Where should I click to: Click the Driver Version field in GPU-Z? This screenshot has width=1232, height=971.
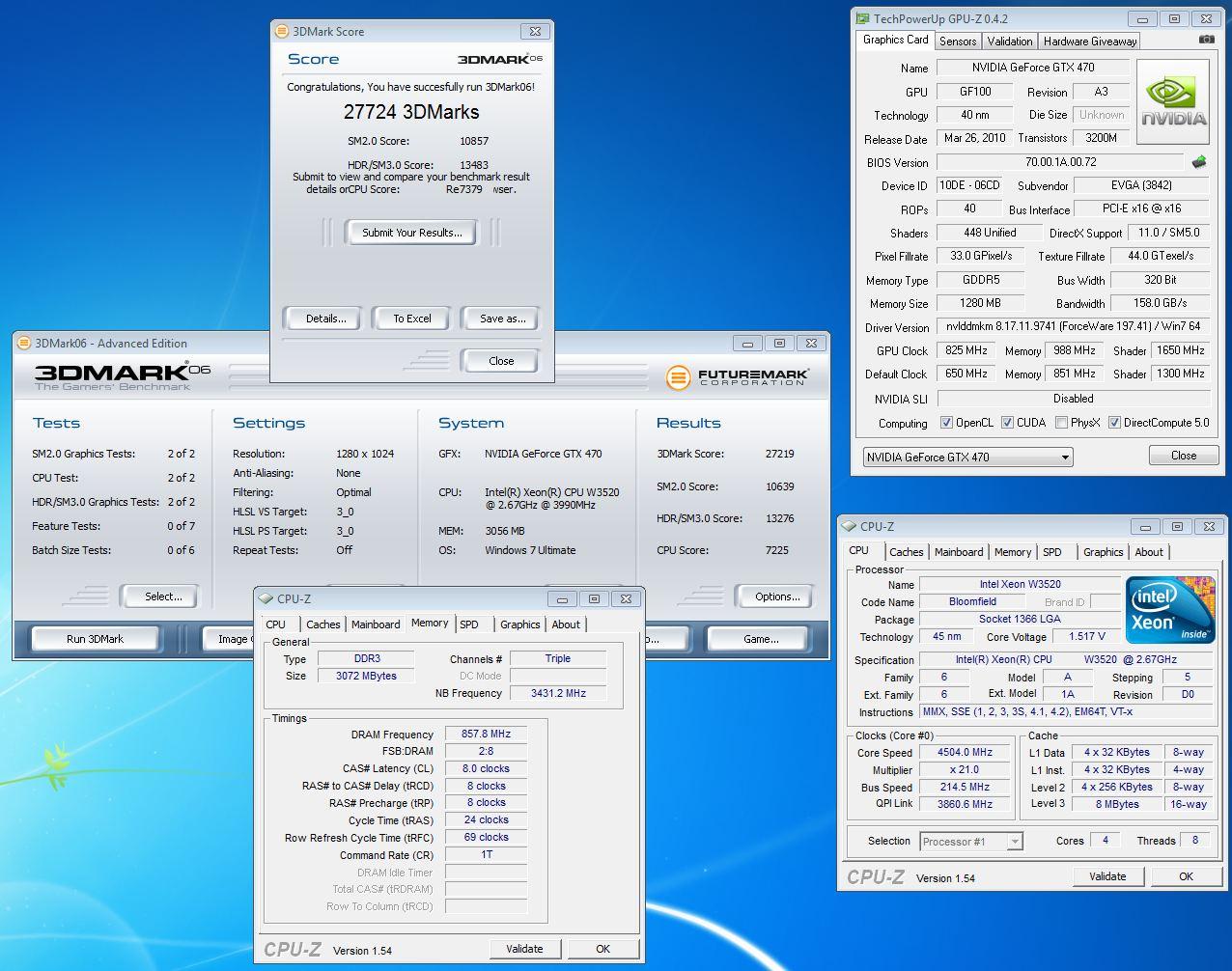[1073, 326]
